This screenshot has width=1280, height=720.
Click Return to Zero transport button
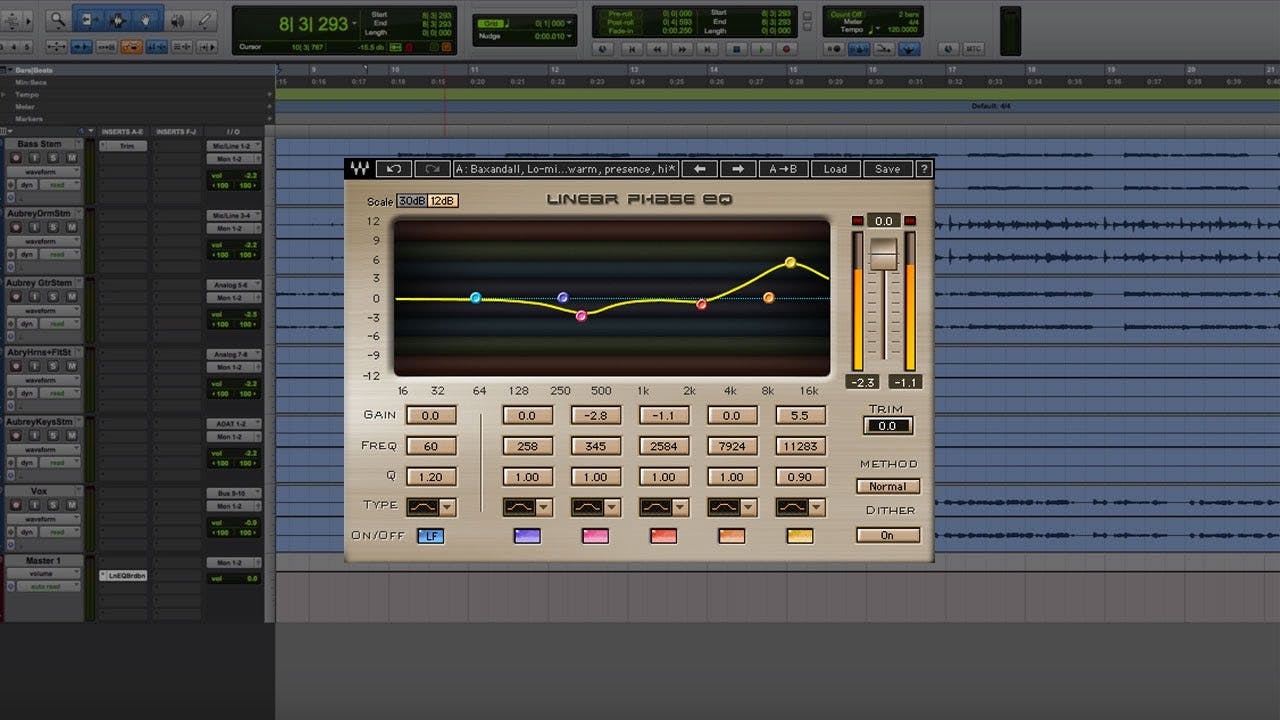pos(631,48)
